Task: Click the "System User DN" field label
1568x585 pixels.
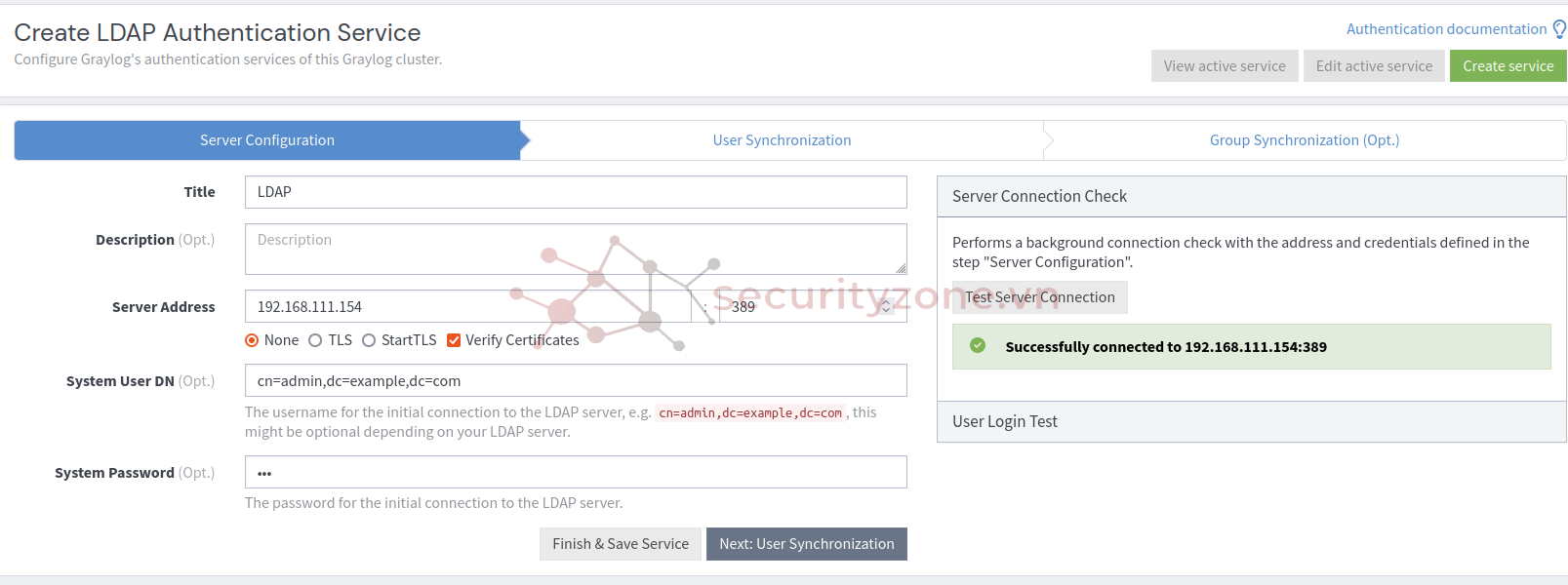Action: [x=141, y=381]
